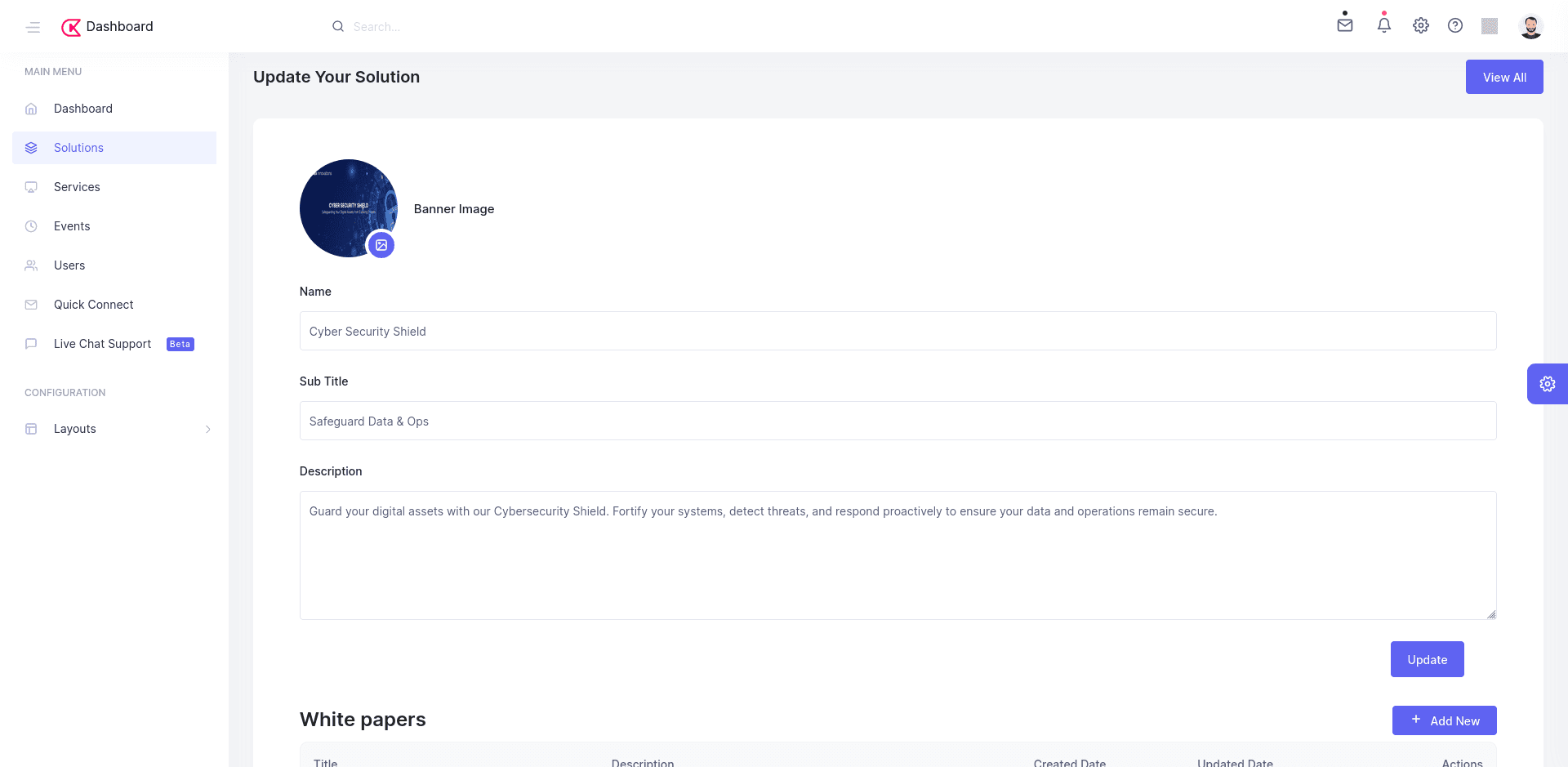This screenshot has width=1568, height=767.
Task: Click the Update button
Action: [1427, 659]
